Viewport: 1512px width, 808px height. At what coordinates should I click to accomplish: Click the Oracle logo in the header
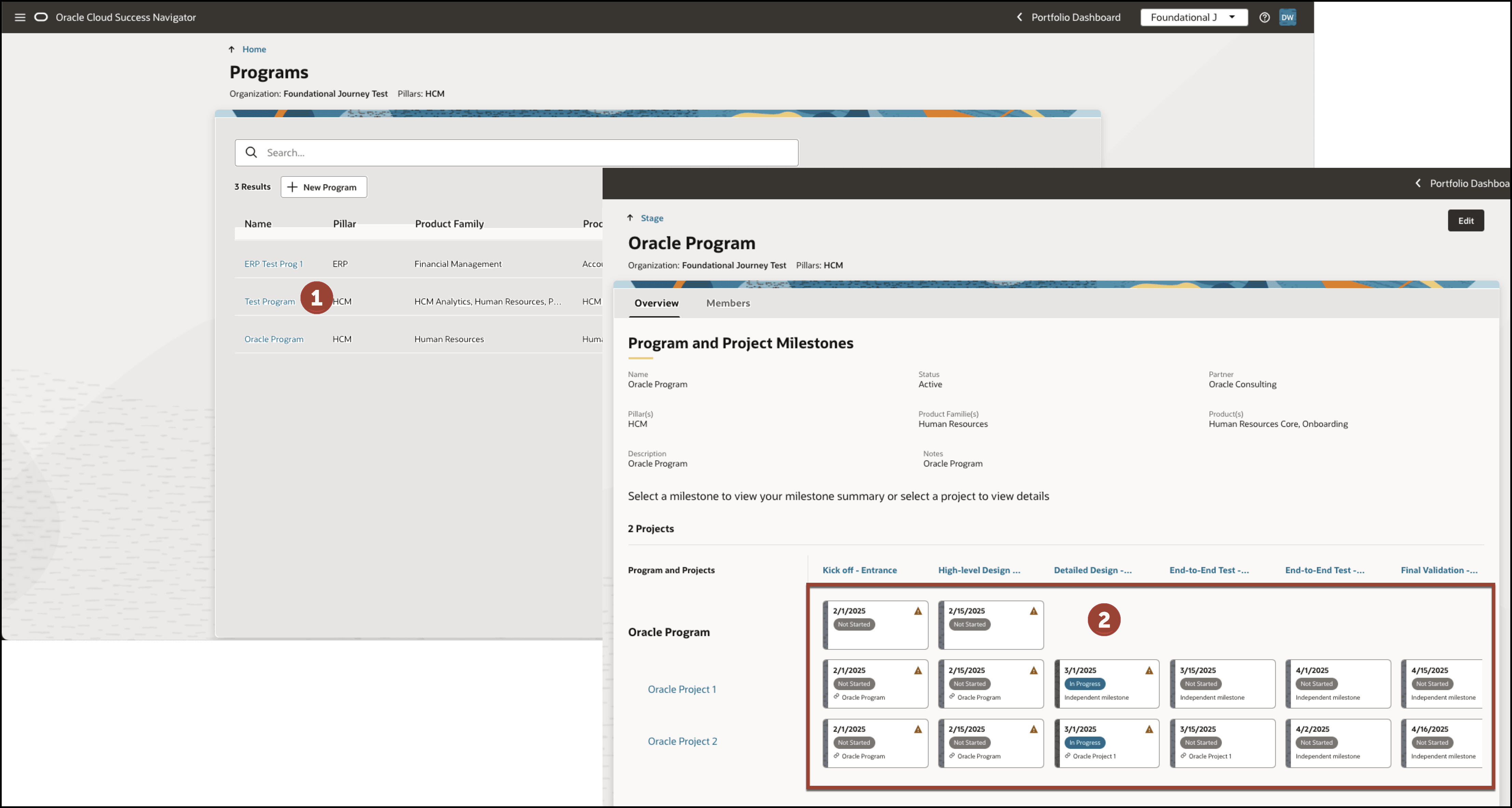point(40,17)
